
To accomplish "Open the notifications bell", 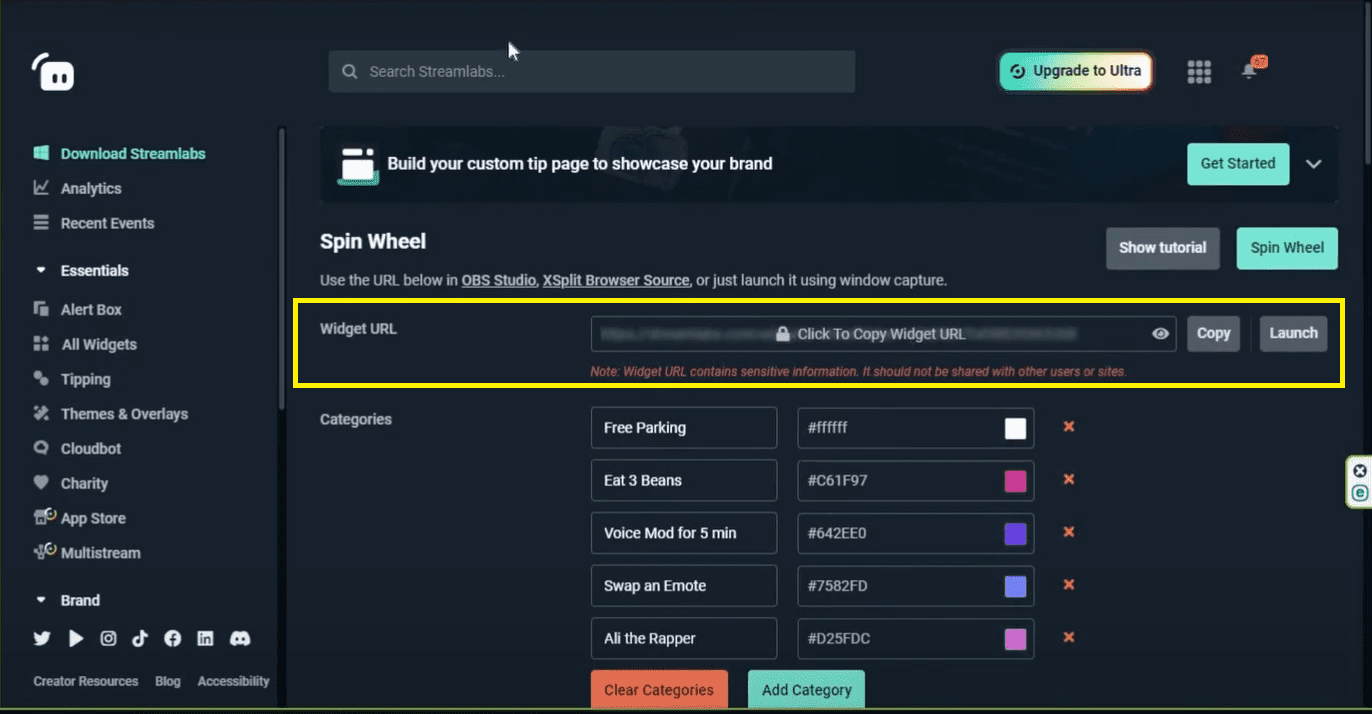I will pos(1249,70).
